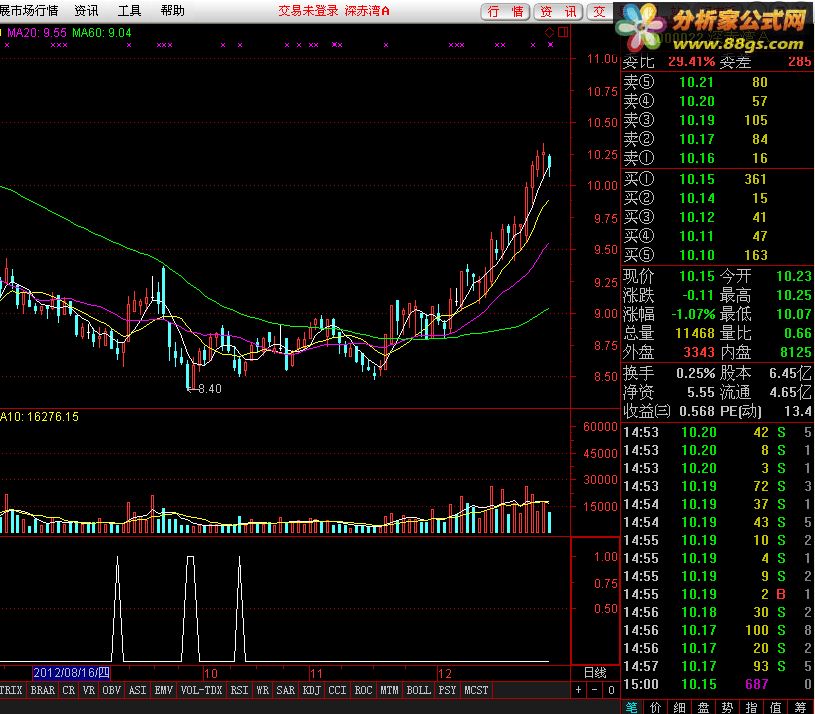Open the 资讯 menu

tap(86, 11)
